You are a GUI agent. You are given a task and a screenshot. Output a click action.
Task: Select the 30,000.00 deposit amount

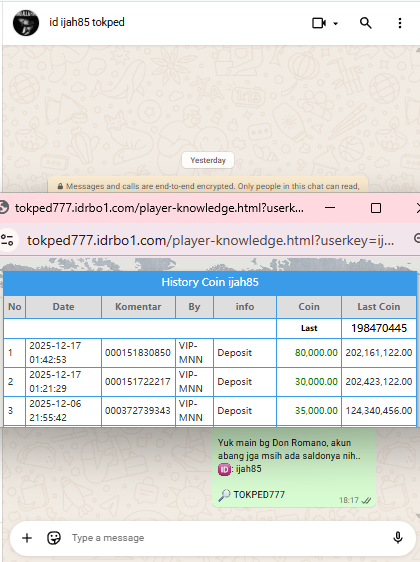coord(316,382)
